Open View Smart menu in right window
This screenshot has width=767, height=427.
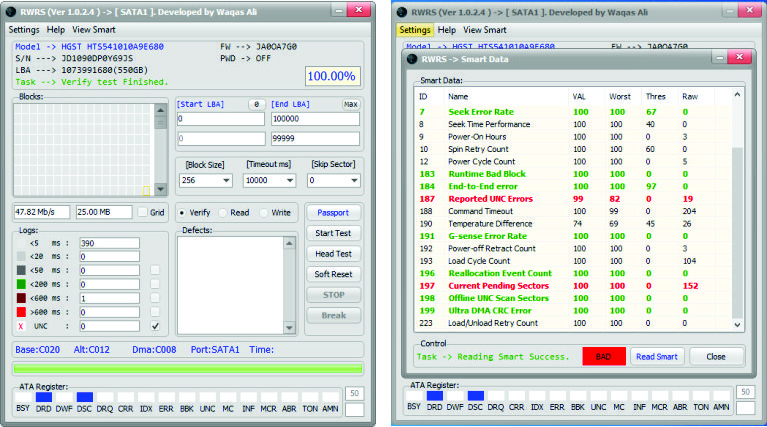(x=485, y=30)
